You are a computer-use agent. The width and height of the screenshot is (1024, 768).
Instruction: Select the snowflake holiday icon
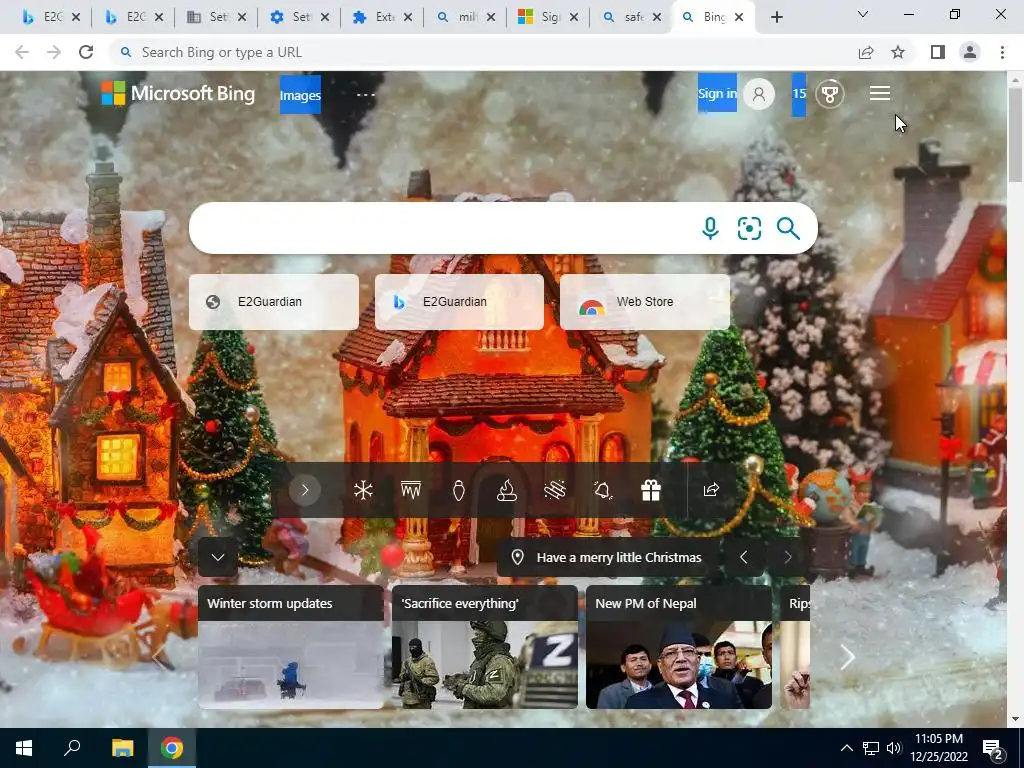pos(363,490)
